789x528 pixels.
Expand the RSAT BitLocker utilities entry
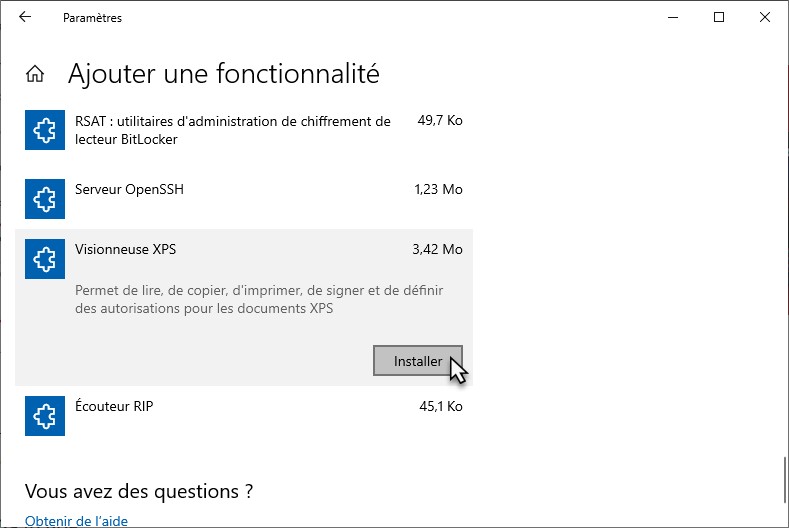tap(232, 130)
